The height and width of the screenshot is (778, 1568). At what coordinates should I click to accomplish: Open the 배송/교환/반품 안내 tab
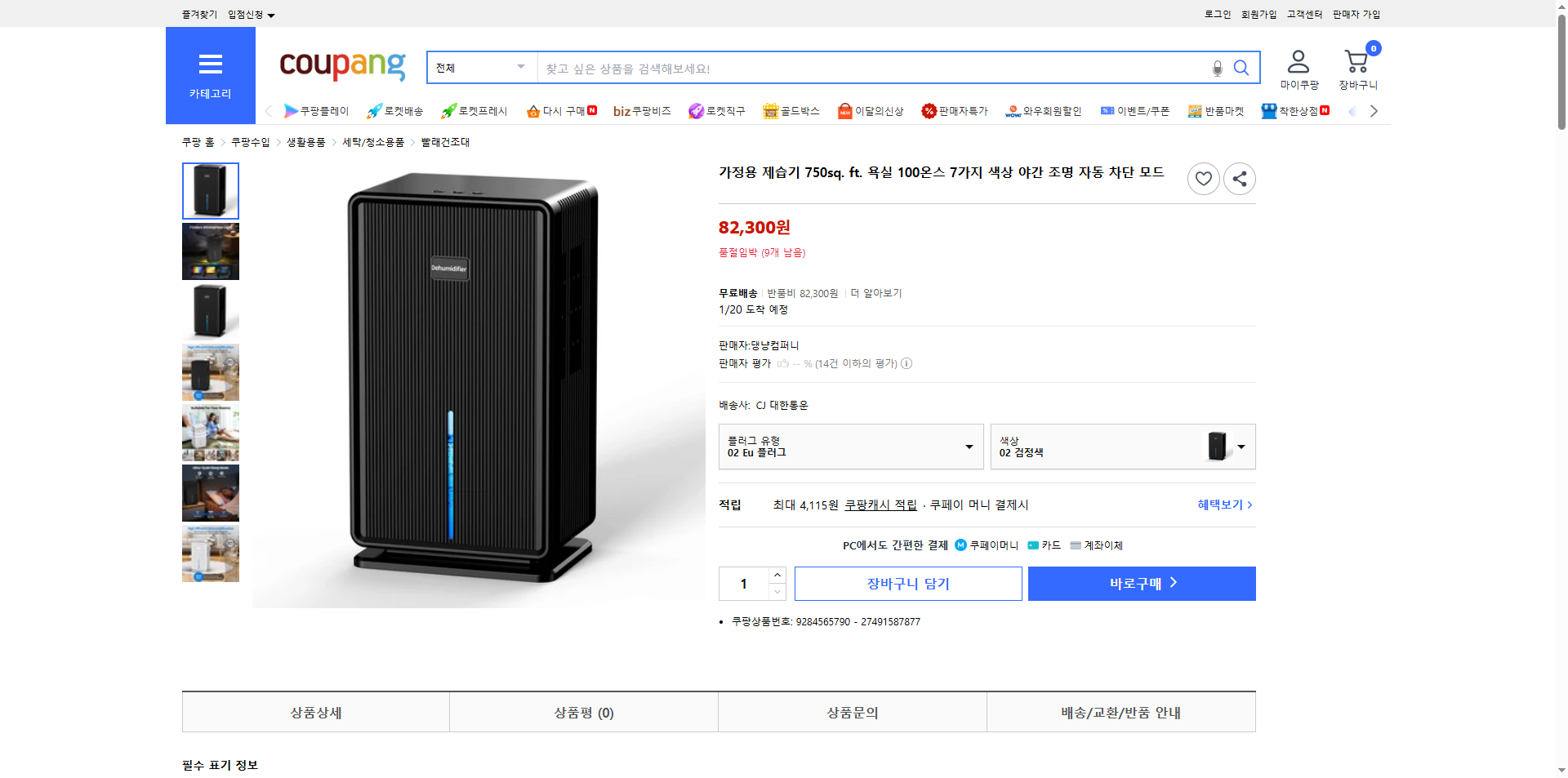click(1120, 712)
